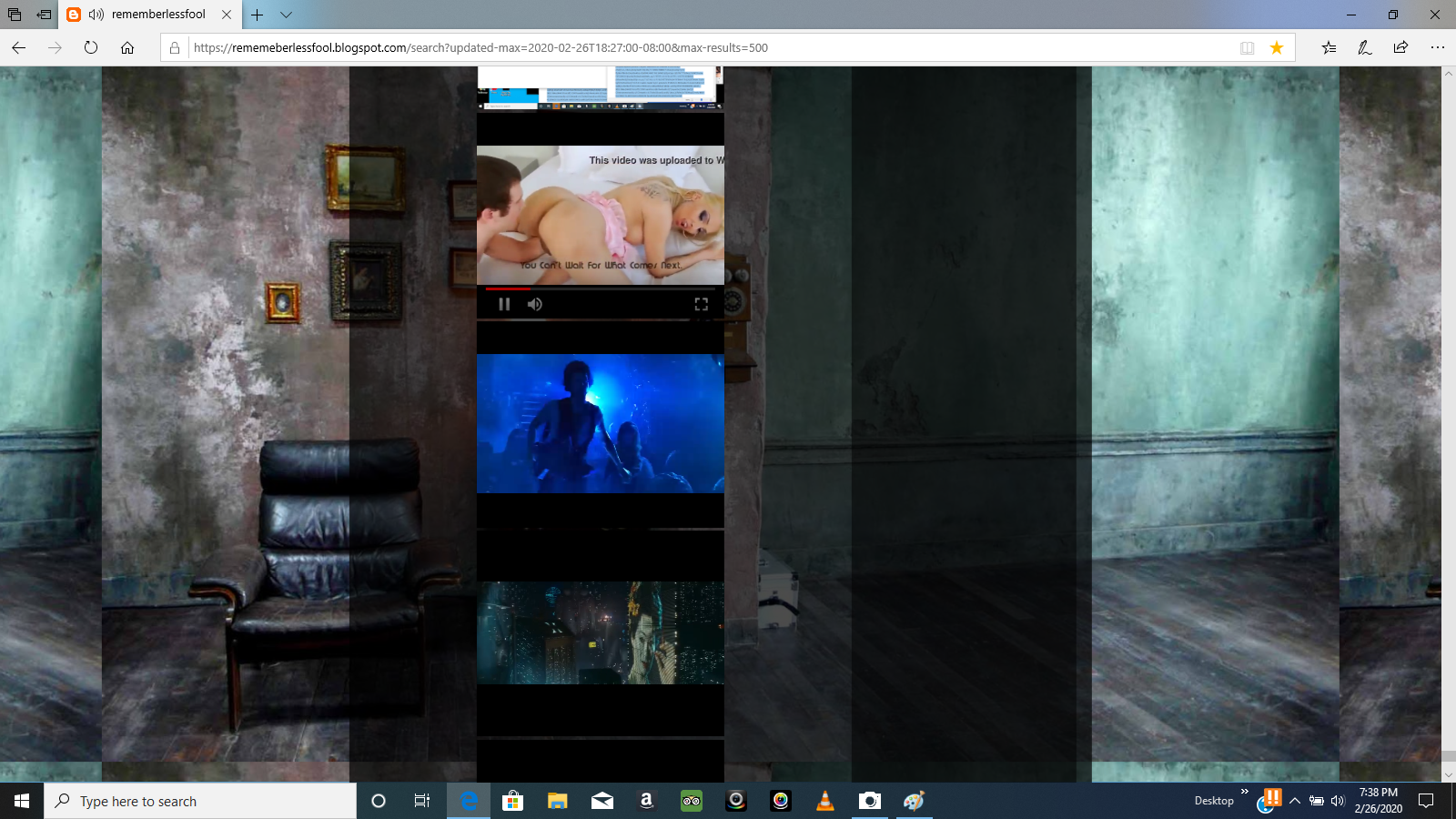Show hidden system tray icons
The width and height of the screenshot is (1456, 819).
pos(1295,801)
